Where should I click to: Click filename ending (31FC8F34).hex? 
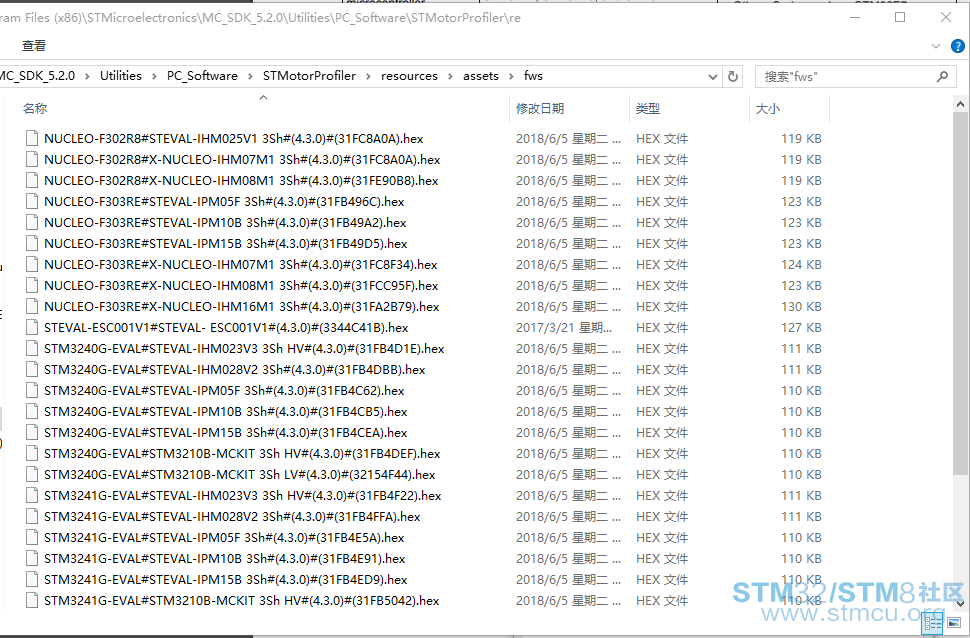(241, 264)
